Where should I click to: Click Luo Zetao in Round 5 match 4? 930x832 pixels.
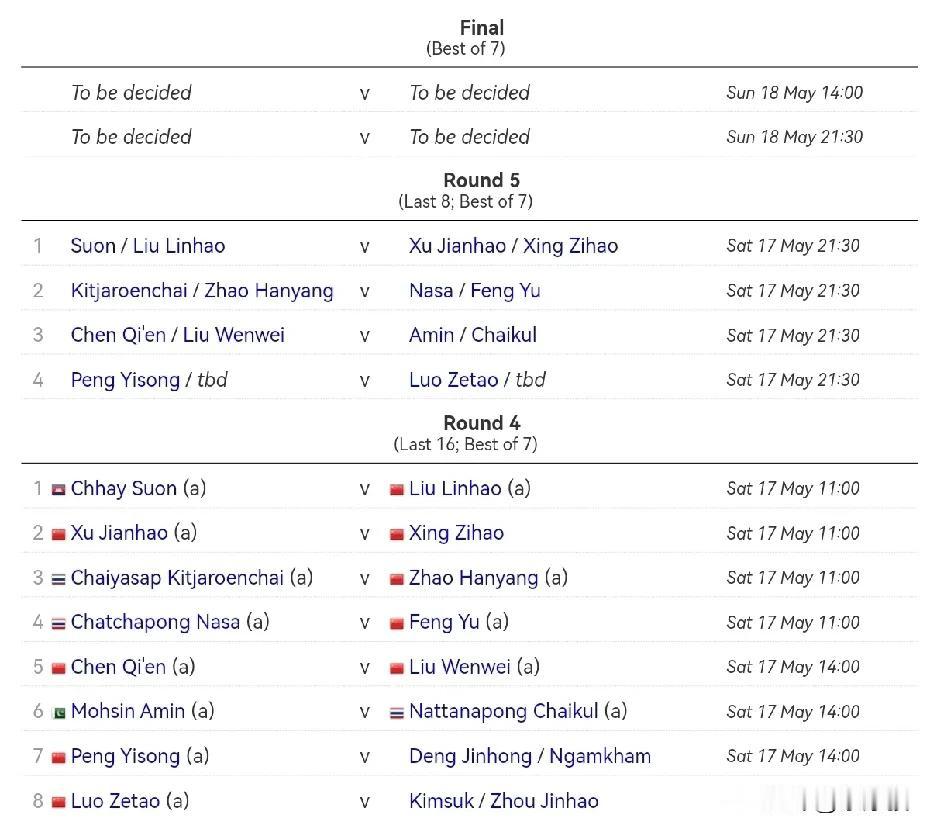tap(453, 379)
